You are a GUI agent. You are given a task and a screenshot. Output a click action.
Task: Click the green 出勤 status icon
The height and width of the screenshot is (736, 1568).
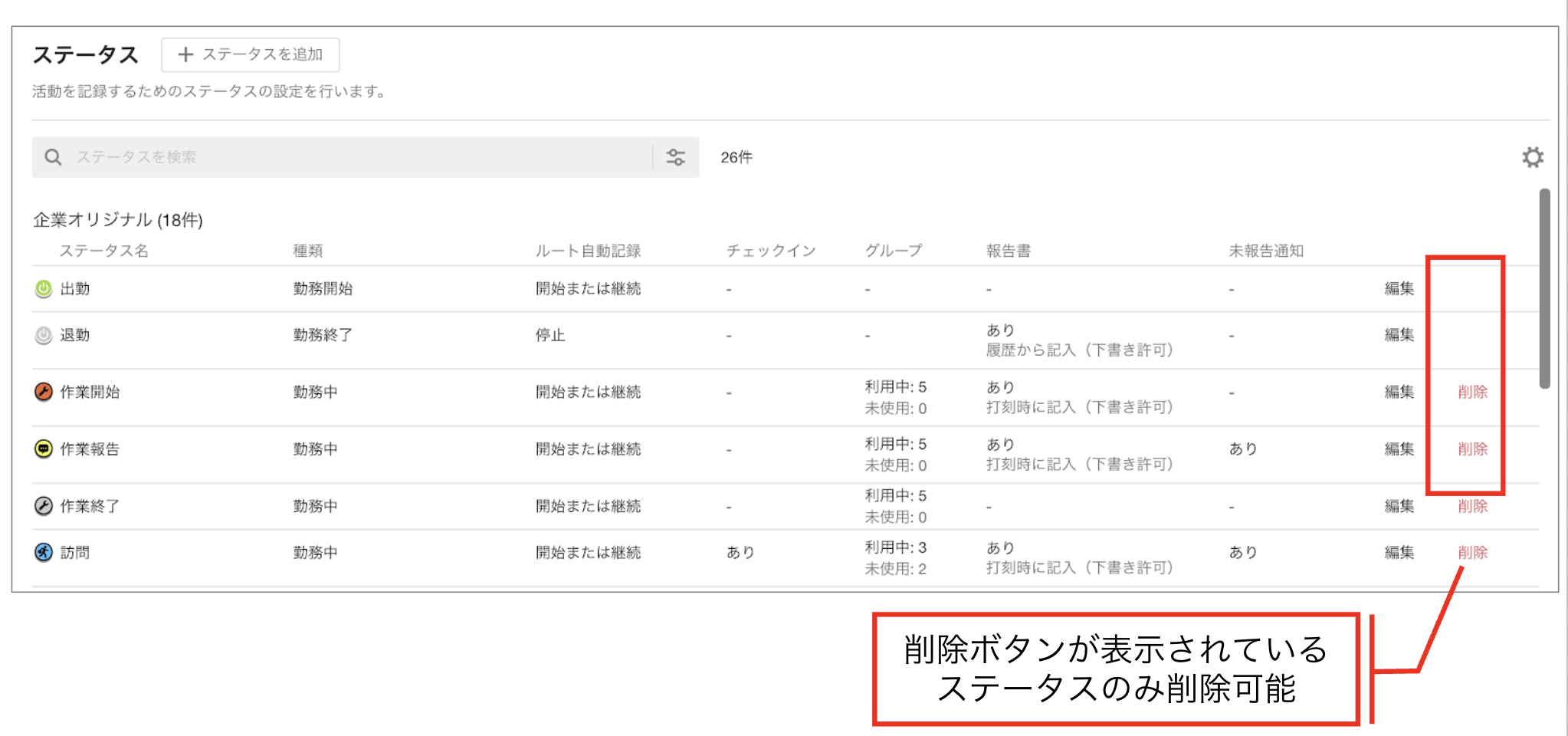pyautogui.click(x=44, y=288)
